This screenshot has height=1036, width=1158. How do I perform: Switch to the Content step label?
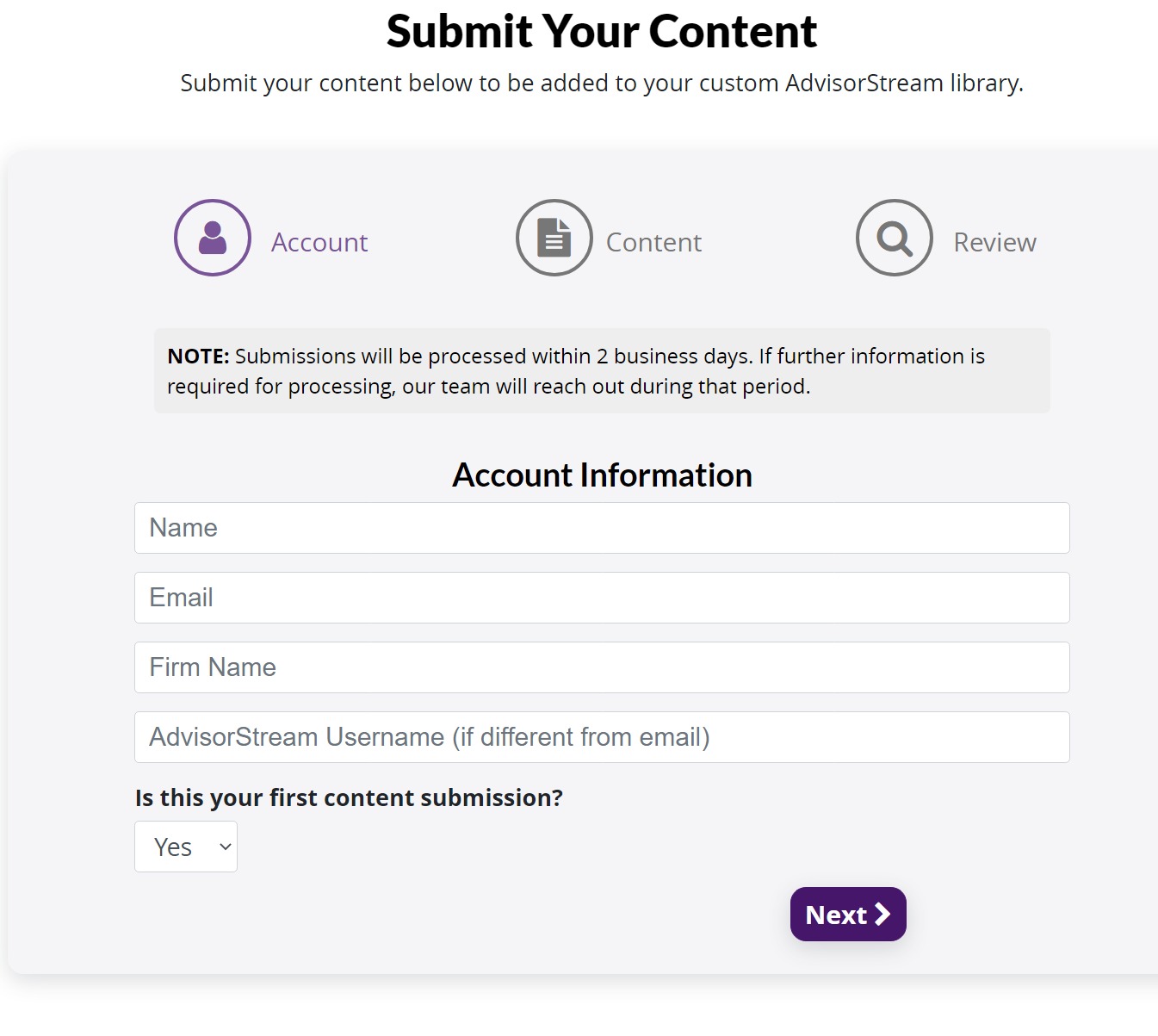point(653,242)
